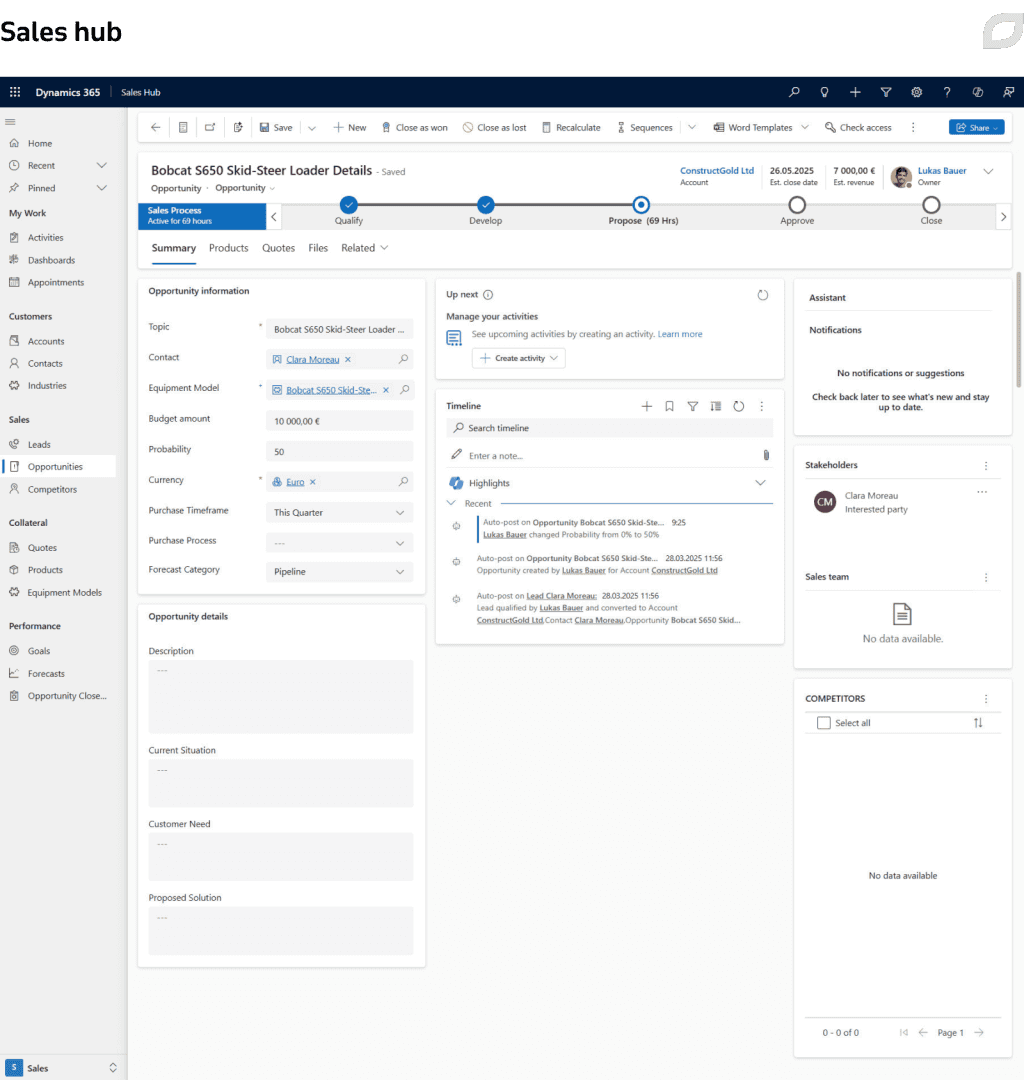
Task: Expand the Recent menu in sidebar
Action: [x=102, y=165]
